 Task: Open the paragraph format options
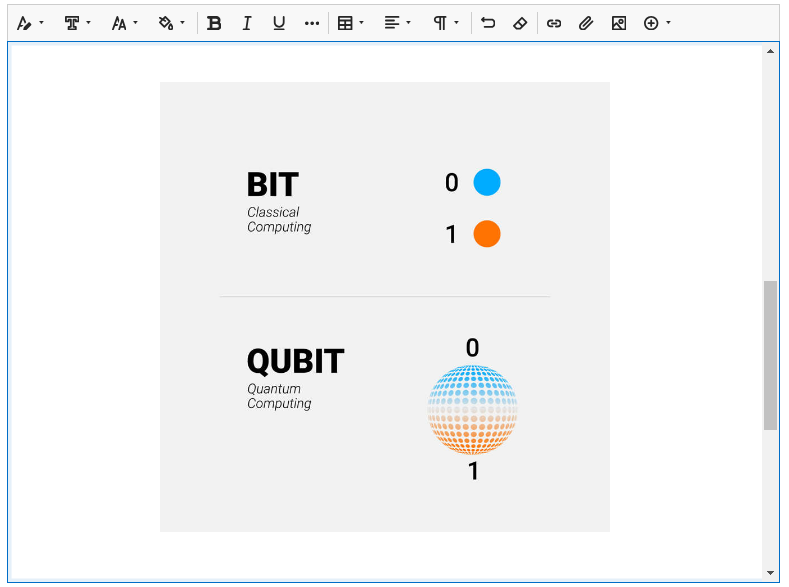click(445, 23)
